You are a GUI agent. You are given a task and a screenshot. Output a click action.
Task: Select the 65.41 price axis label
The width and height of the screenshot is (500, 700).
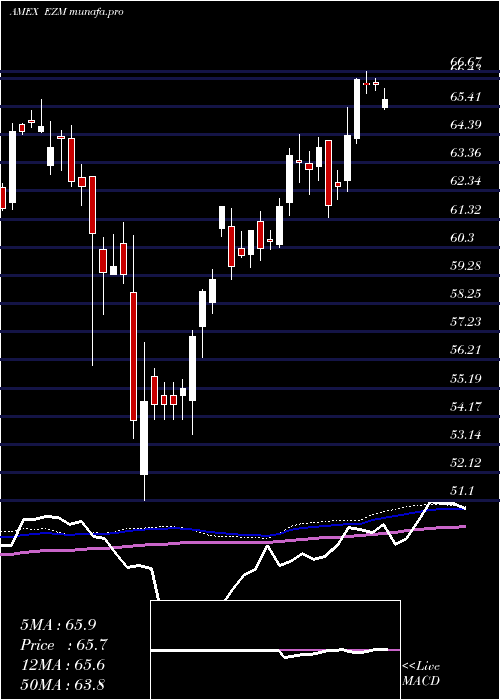[466, 96]
